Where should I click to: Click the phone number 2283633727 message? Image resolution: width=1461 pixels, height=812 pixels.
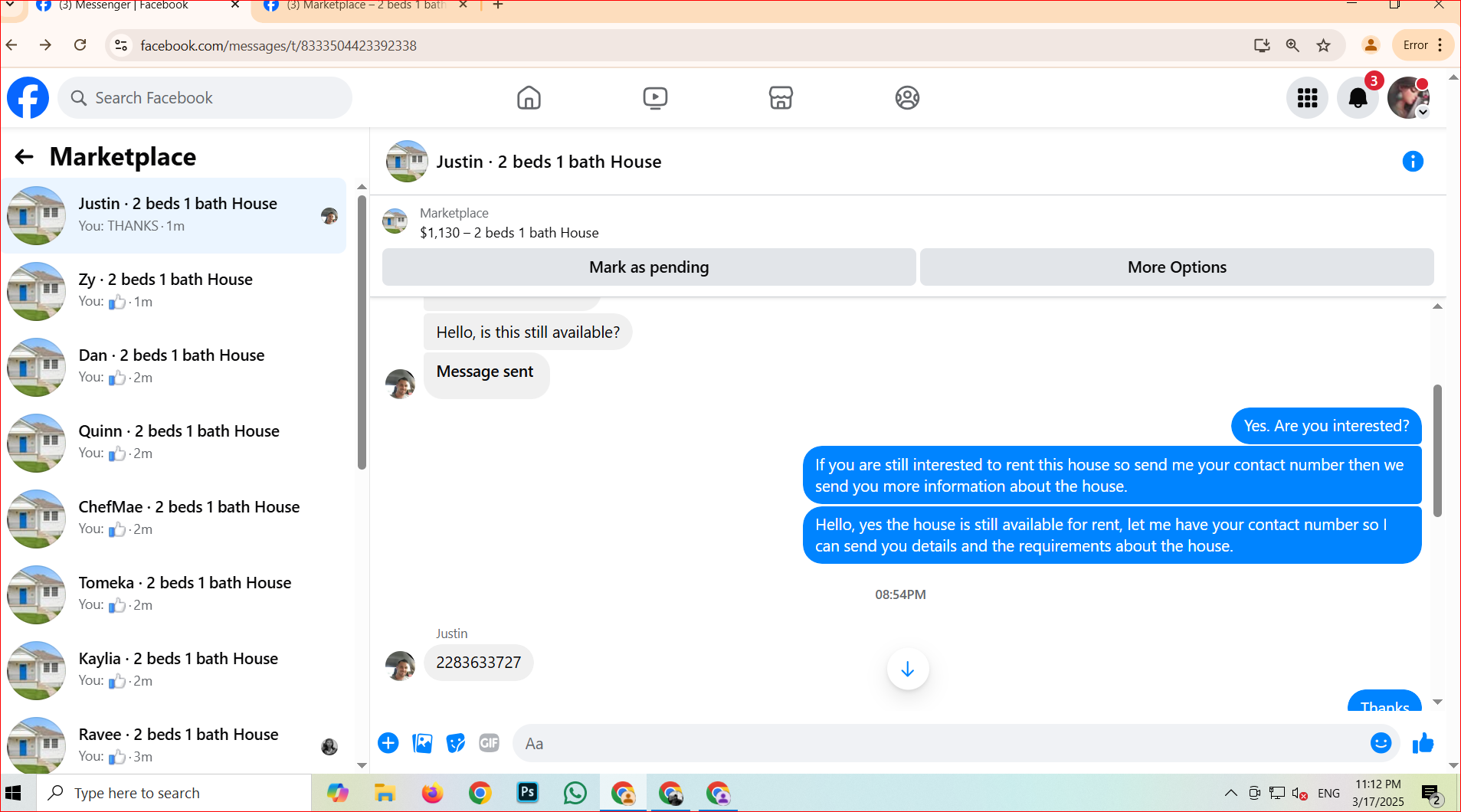coord(478,663)
